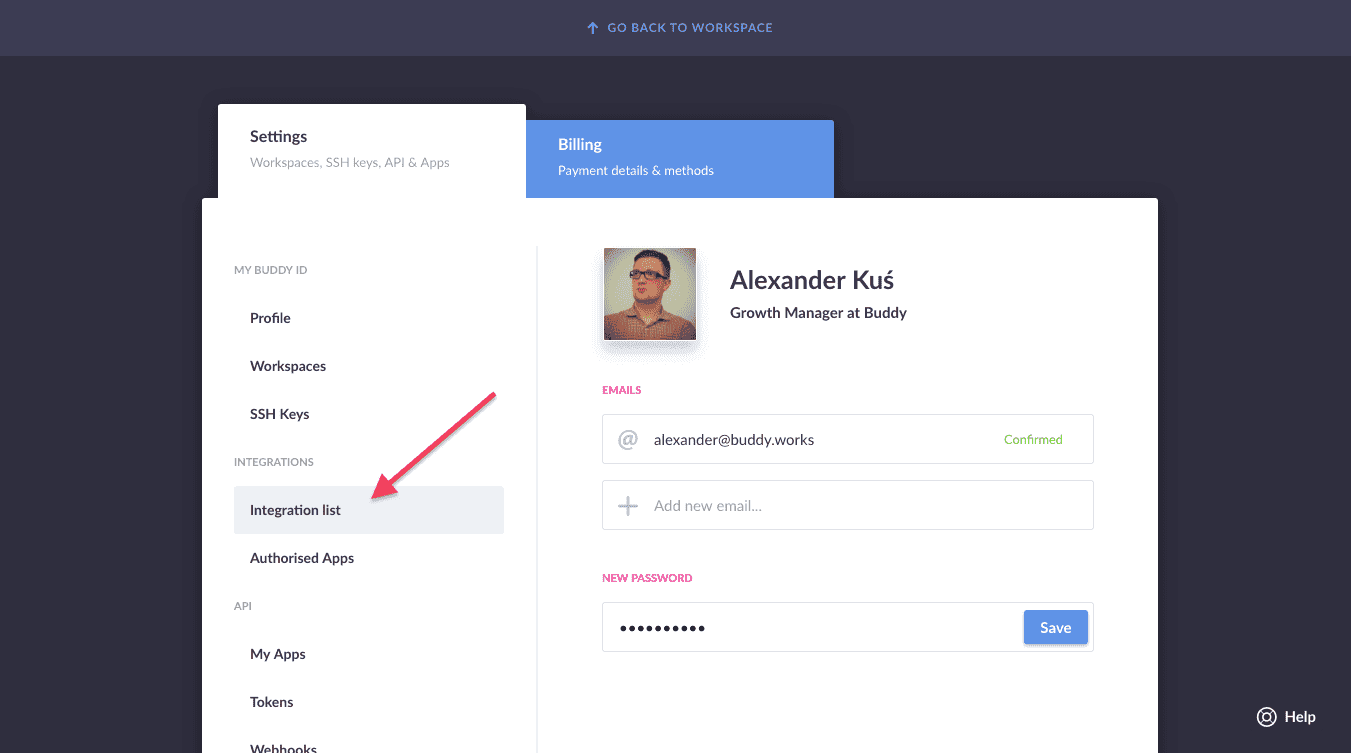This screenshot has height=753, width=1351.
Task: Click the up arrow icon beside Go Back to Workspace
Action: [593, 28]
